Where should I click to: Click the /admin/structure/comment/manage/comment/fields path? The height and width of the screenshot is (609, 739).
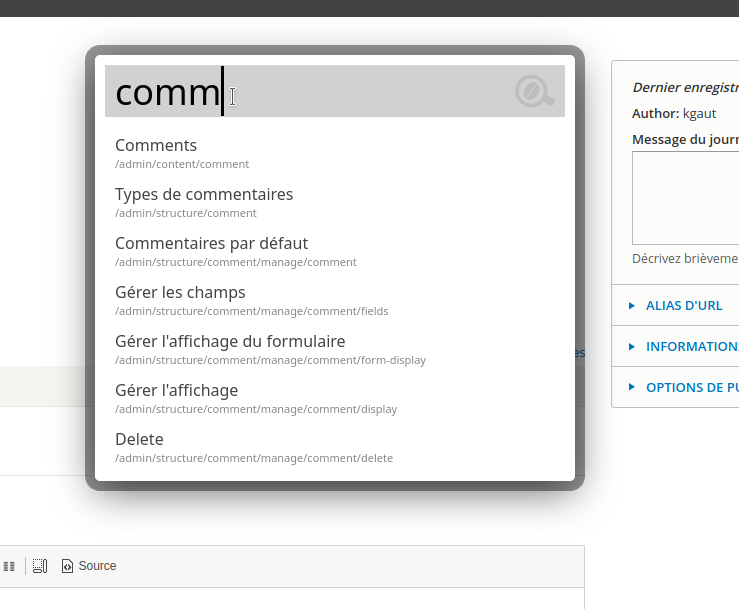coord(251,311)
